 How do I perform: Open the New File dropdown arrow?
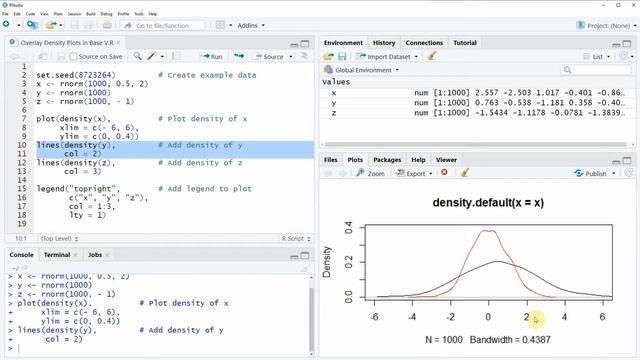(x=18, y=25)
